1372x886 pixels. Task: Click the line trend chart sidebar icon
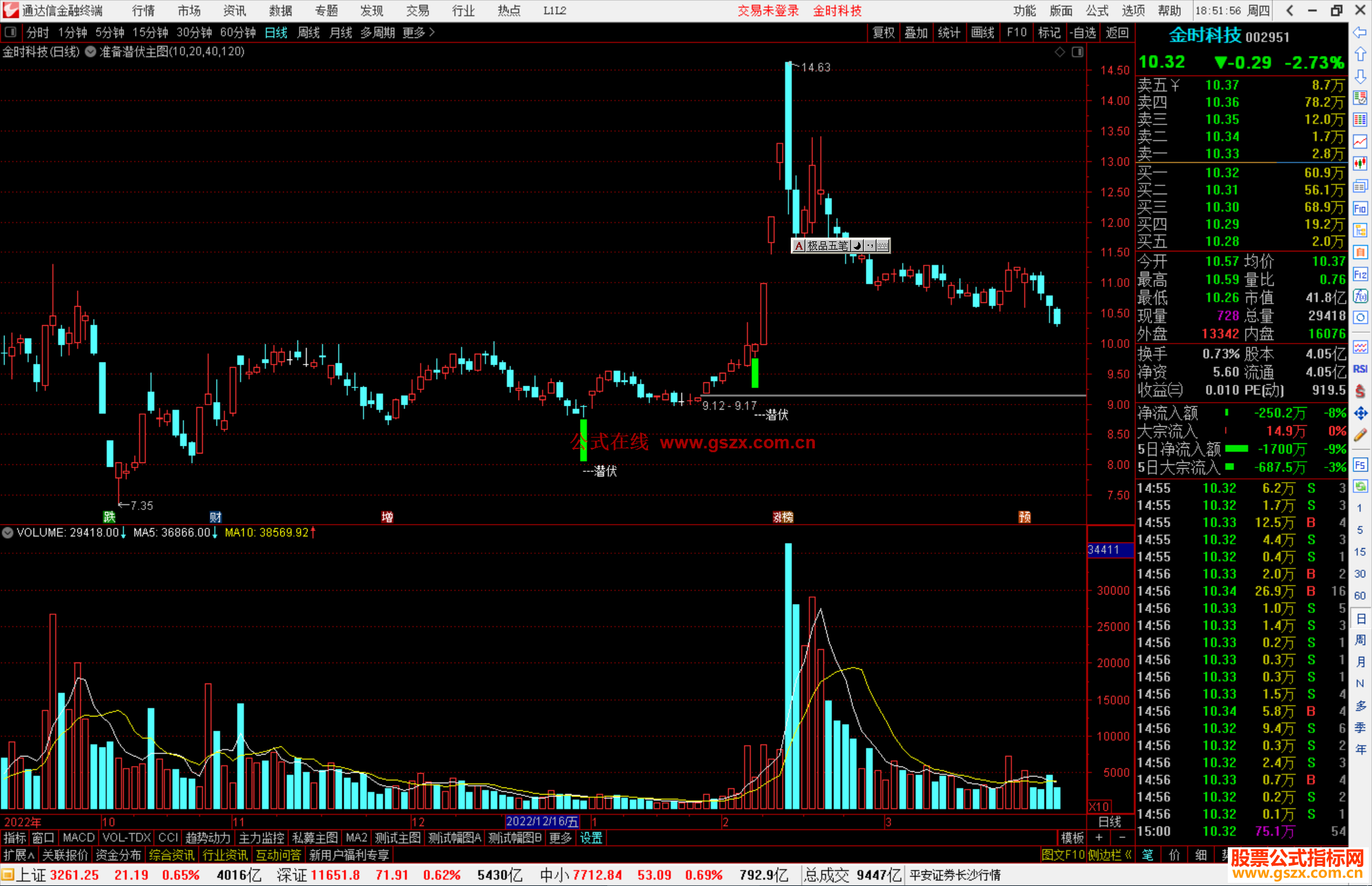pyautogui.click(x=1360, y=142)
